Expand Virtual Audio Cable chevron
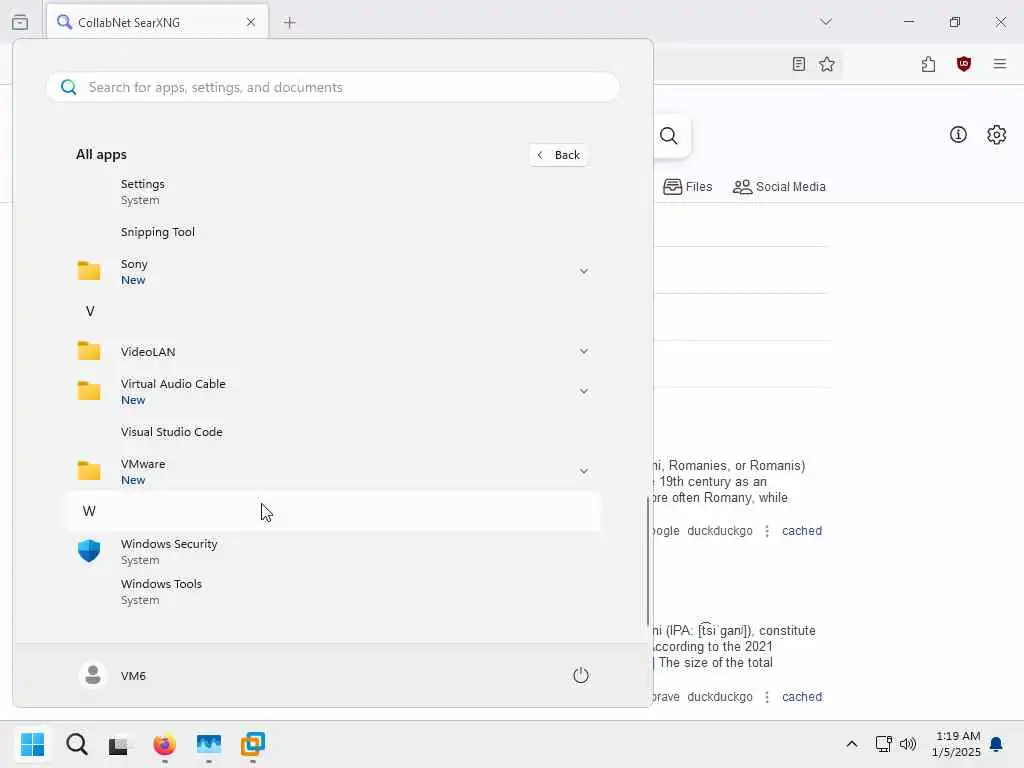Image resolution: width=1024 pixels, height=768 pixels. pyautogui.click(x=584, y=391)
